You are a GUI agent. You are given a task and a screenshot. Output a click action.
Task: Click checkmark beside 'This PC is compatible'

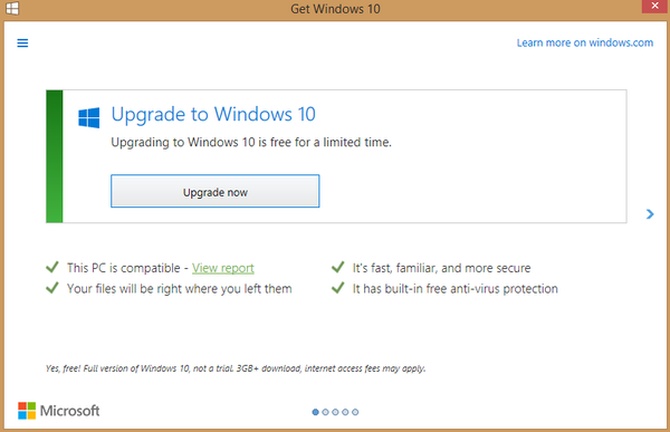click(51, 268)
